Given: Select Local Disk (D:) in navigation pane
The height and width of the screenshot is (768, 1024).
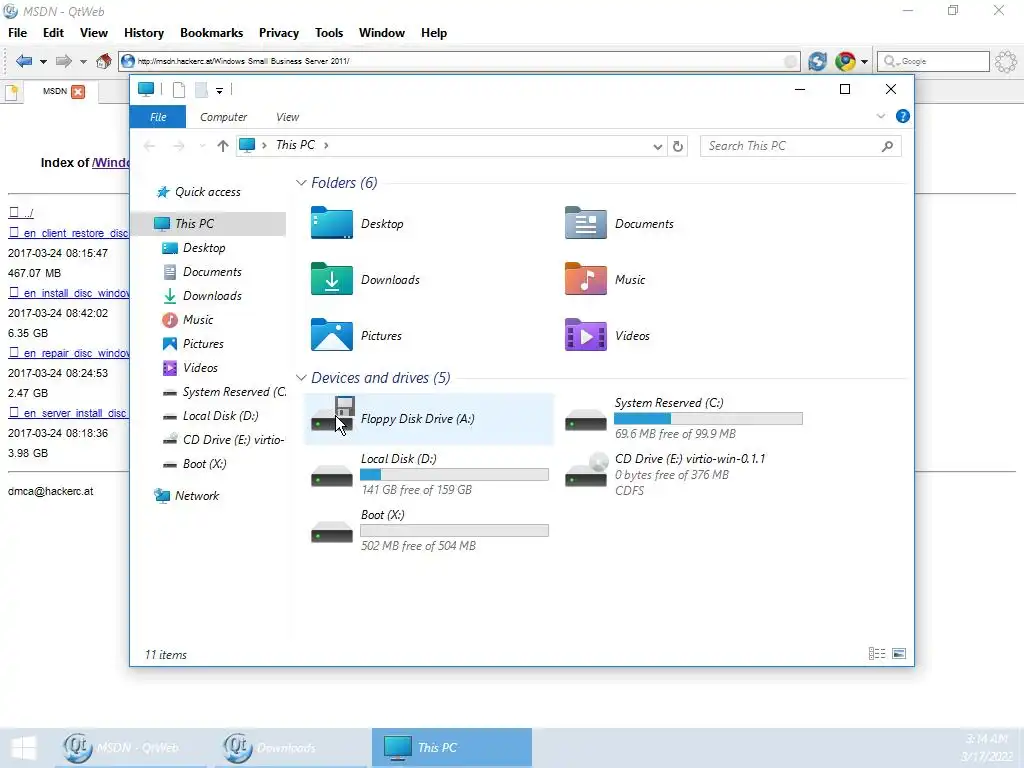Looking at the screenshot, I should pyautogui.click(x=220, y=416).
